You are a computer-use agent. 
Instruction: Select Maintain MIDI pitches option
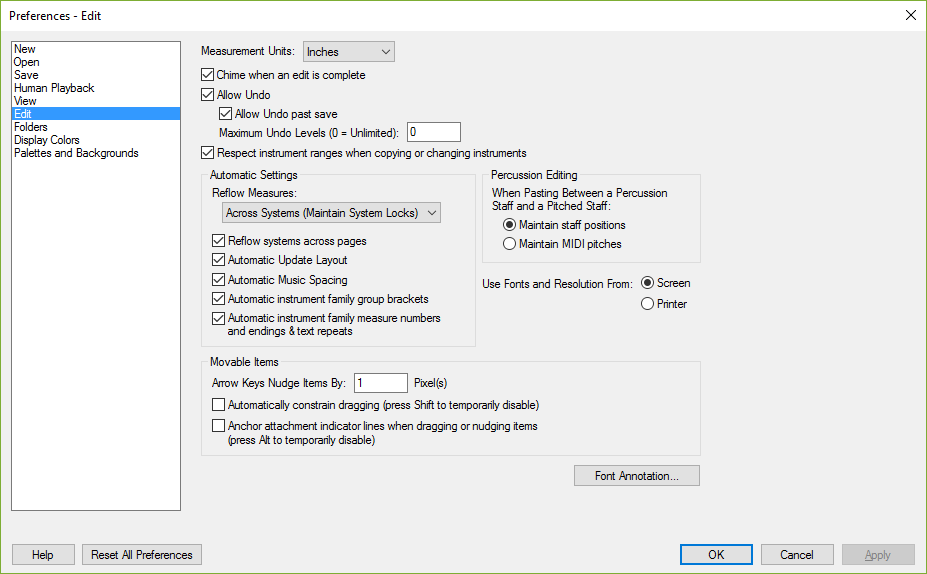coord(509,244)
